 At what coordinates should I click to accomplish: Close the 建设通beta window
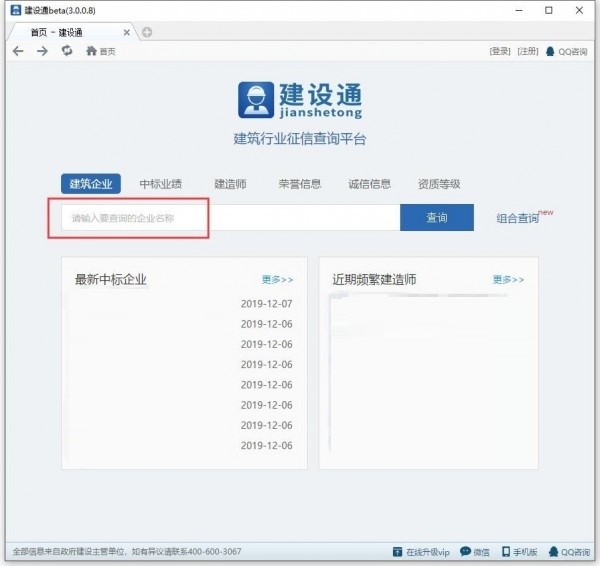point(579,10)
